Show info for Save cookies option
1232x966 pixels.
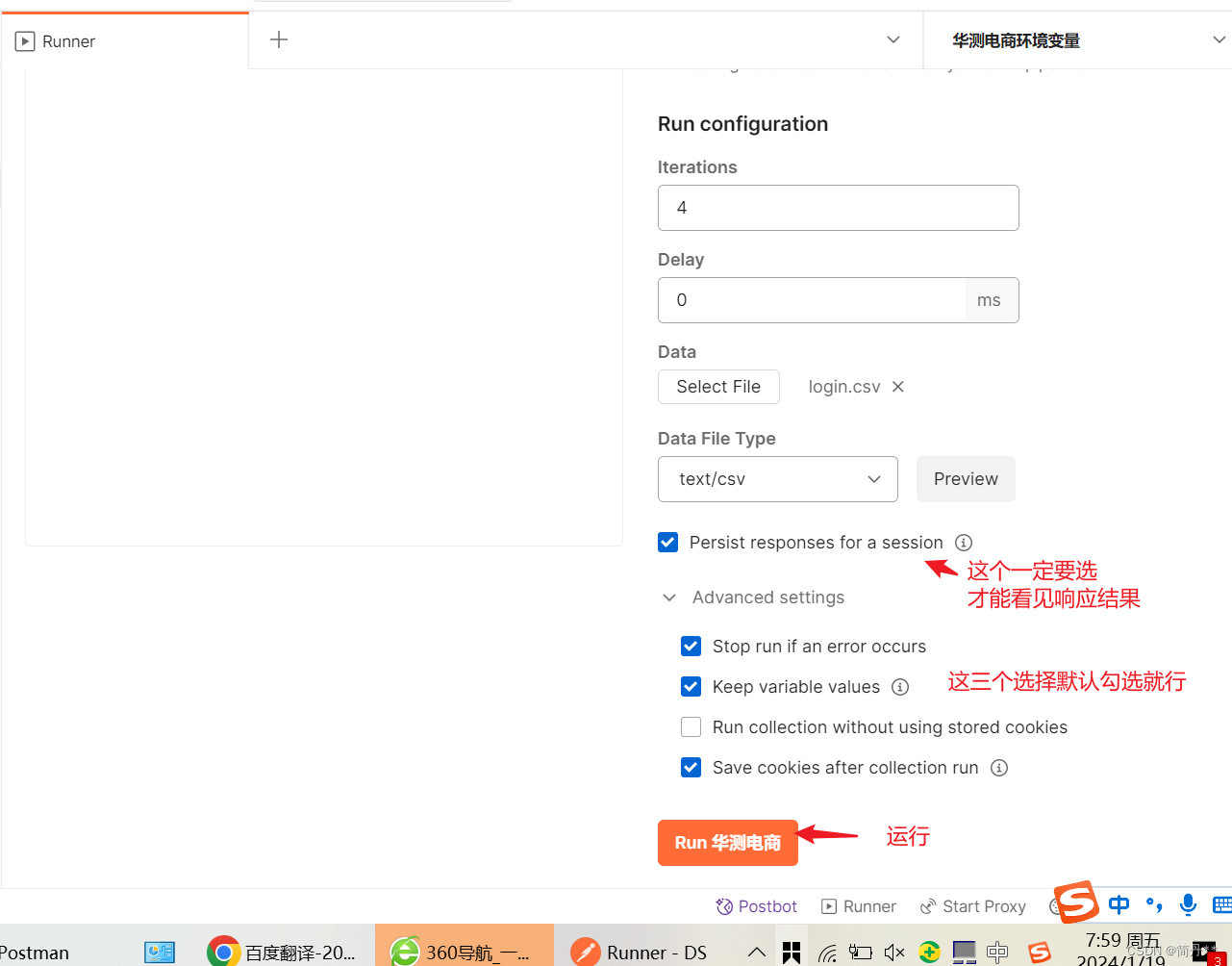point(999,768)
